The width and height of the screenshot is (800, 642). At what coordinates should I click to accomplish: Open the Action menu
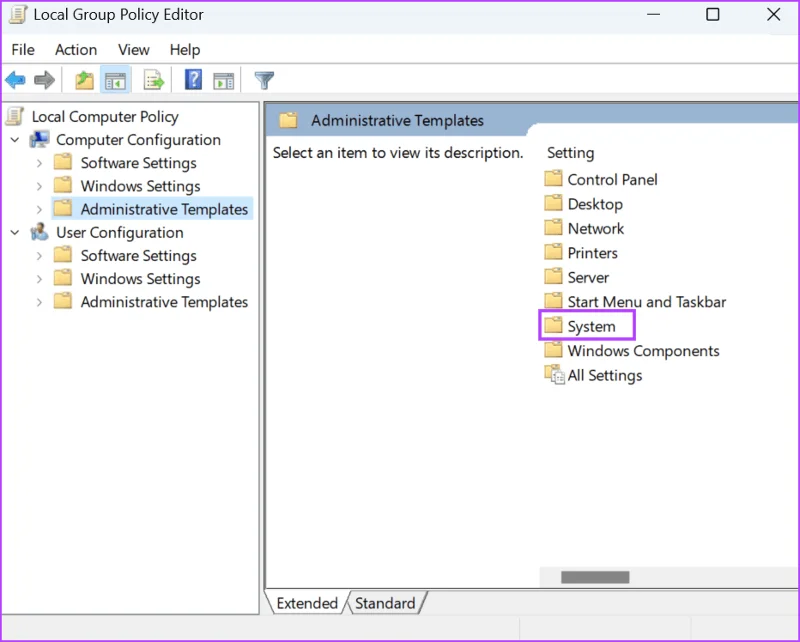click(x=76, y=50)
